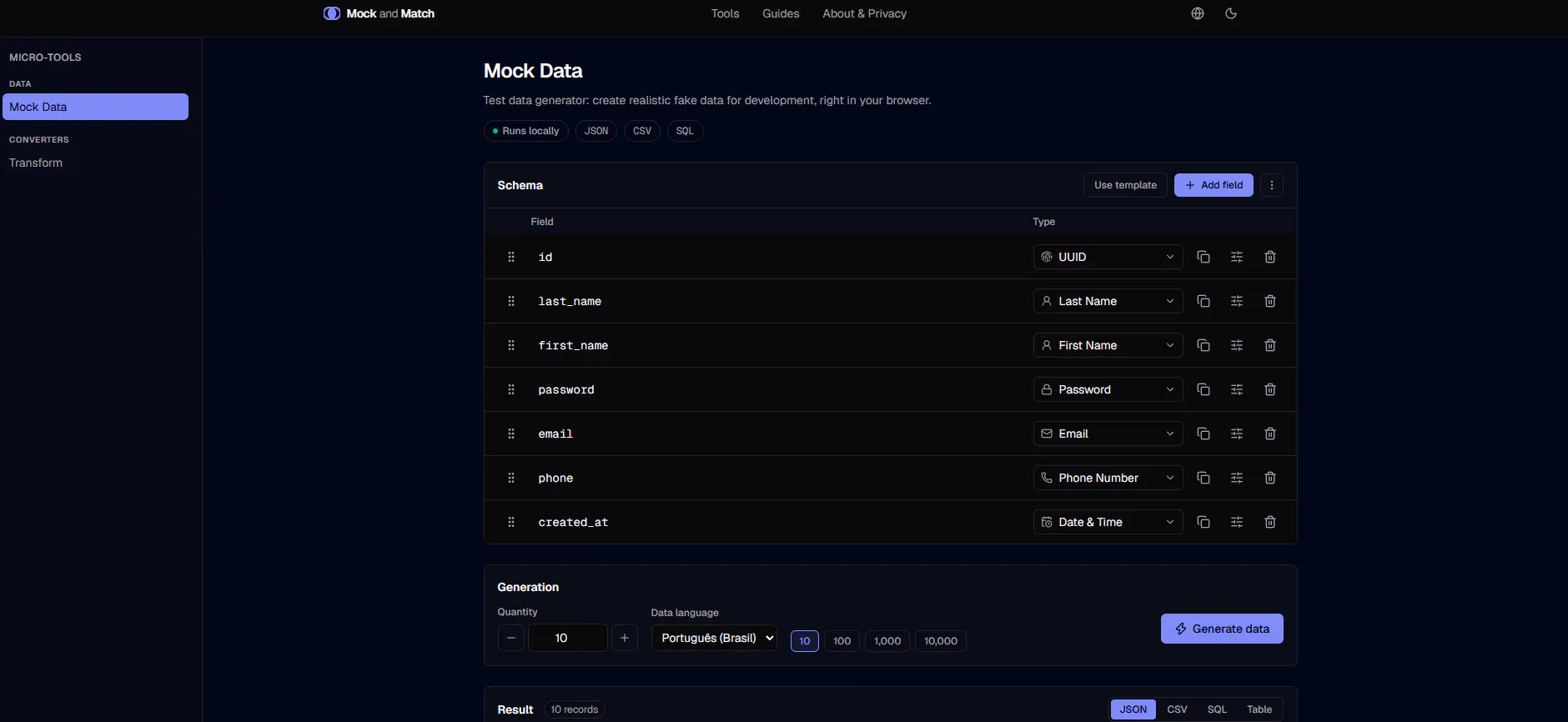This screenshot has width=1568, height=722.
Task: Select the 1,000 quantity preset
Action: (887, 641)
